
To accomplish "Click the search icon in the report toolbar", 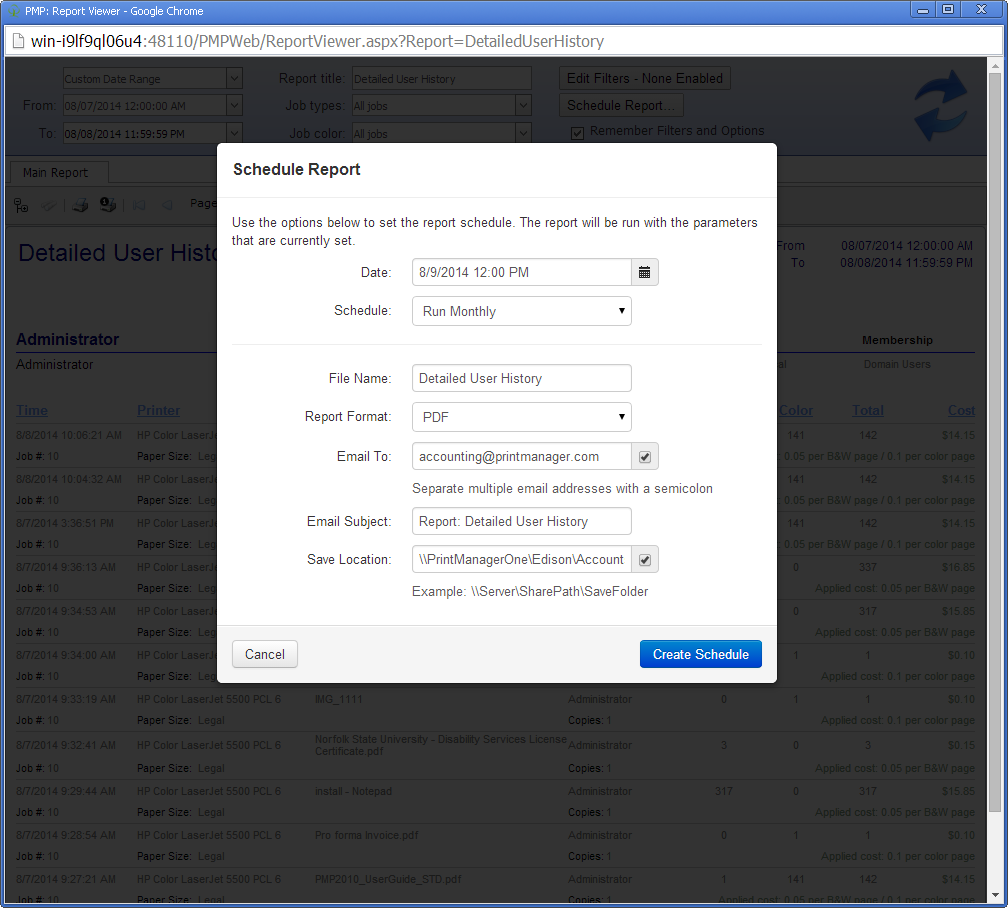I will 48,205.
